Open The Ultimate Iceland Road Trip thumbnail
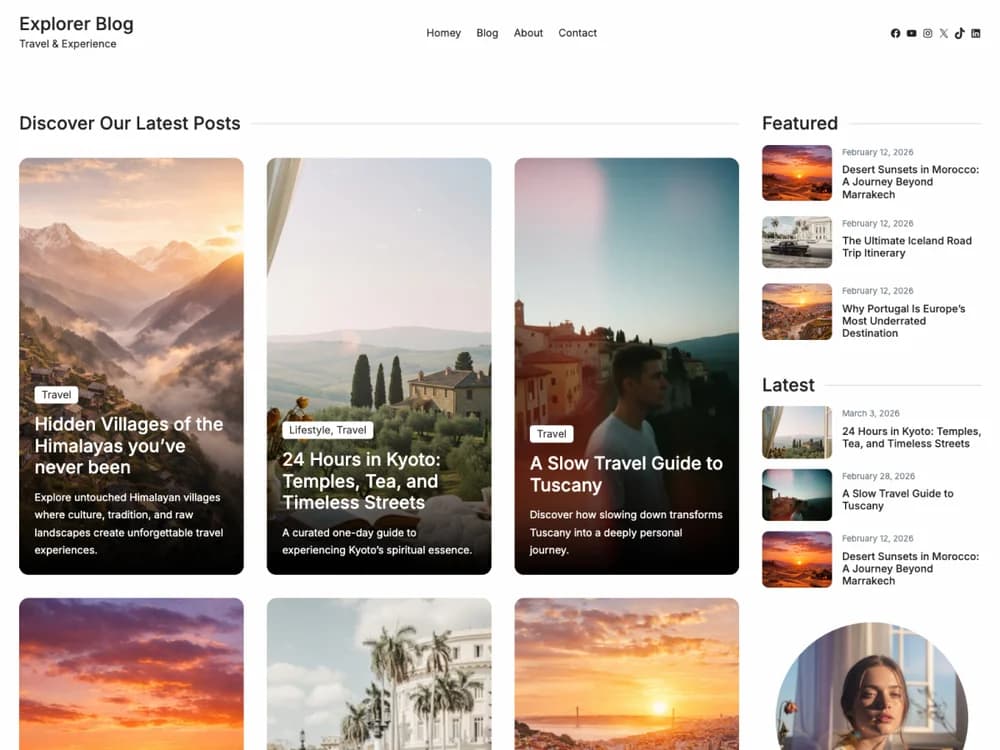 pos(797,242)
